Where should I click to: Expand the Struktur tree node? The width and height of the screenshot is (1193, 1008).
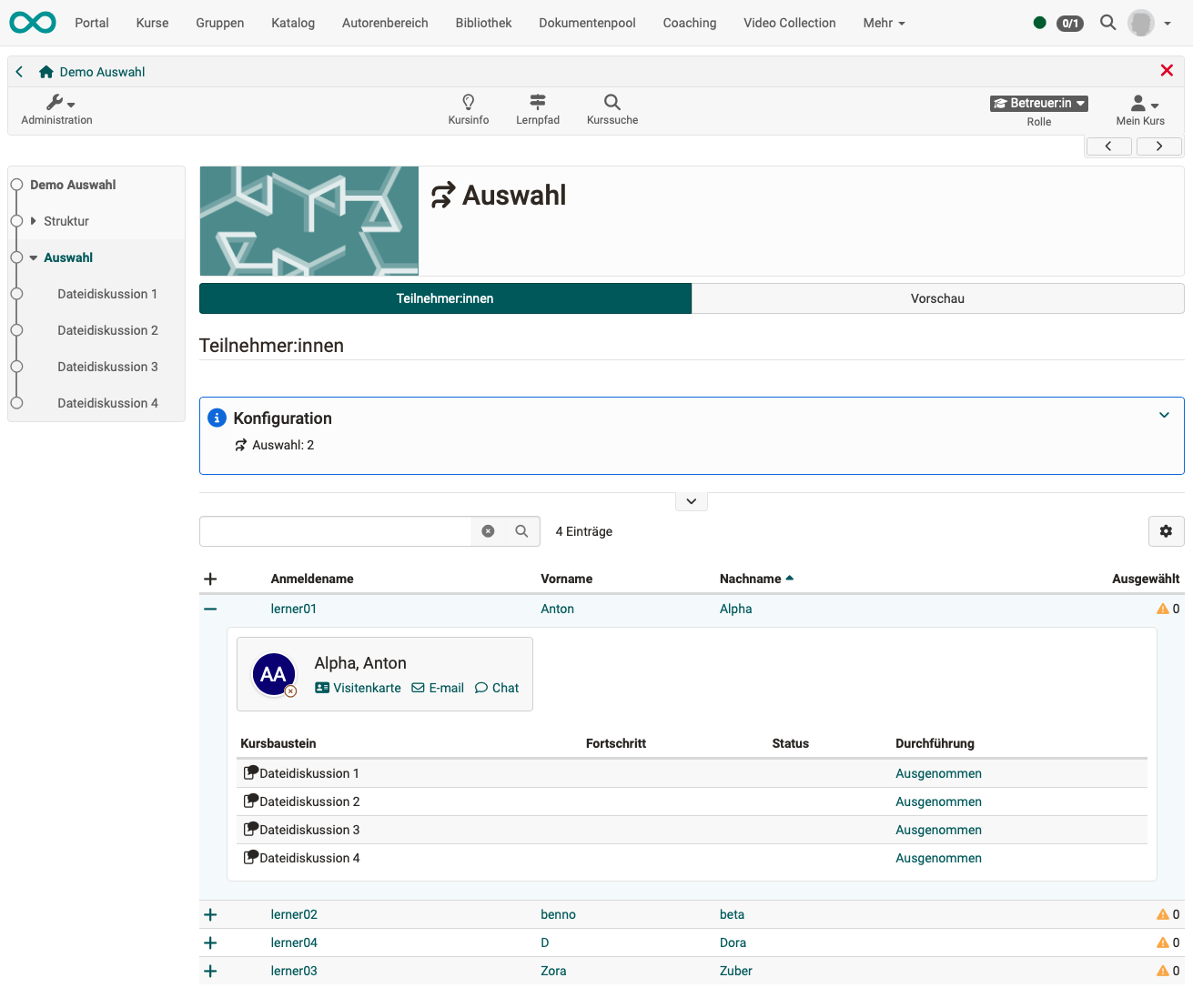tap(34, 221)
